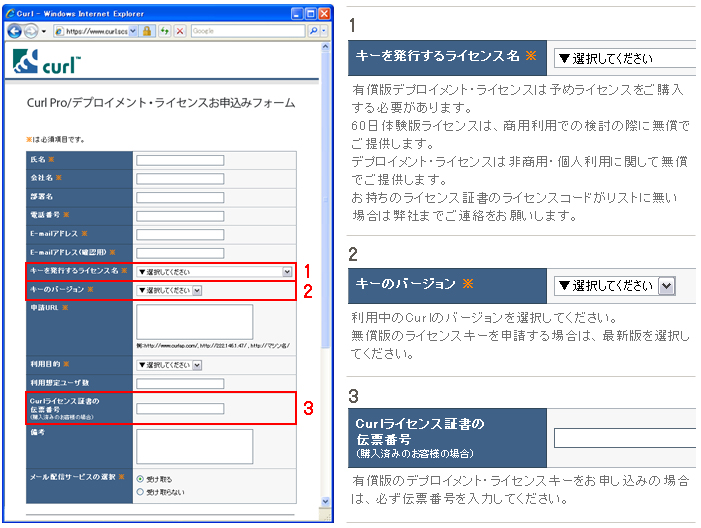Click the scrollbar up arrow
Image resolution: width=701 pixels, height=528 pixels.
tap(325, 46)
